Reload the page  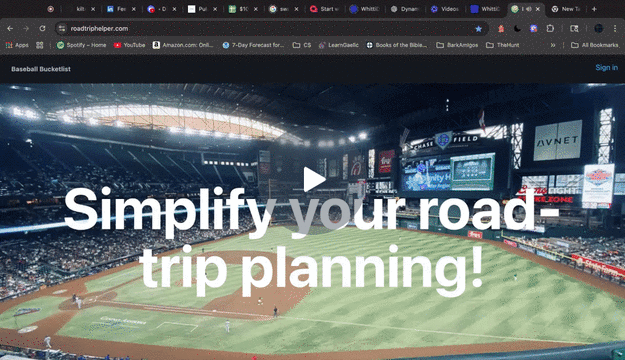(x=42, y=28)
